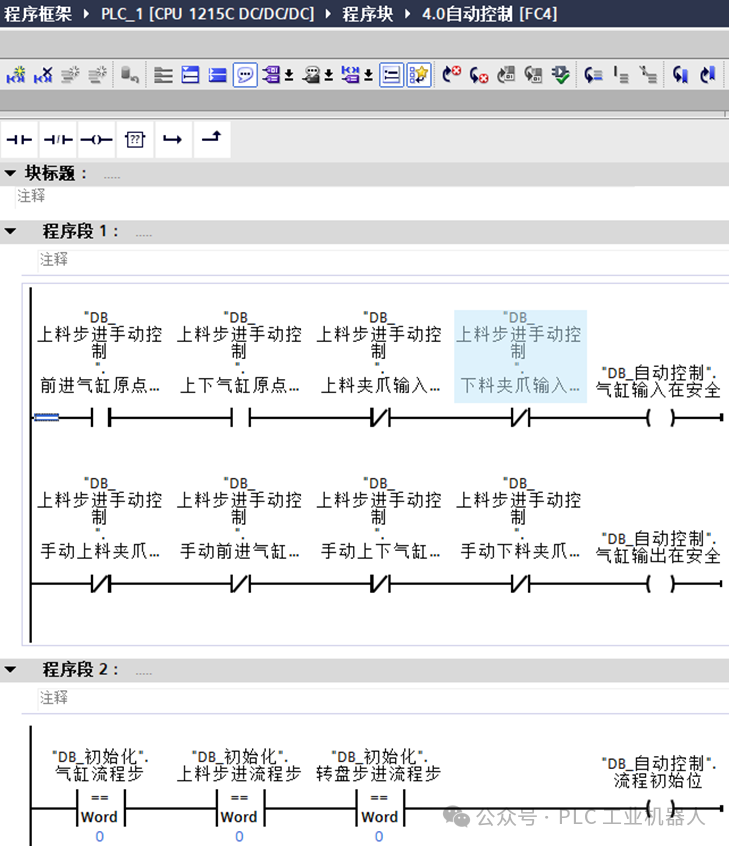Click the Reset start values database icon
Image resolution: width=729 pixels, height=846 pixels.
[x=130, y=74]
